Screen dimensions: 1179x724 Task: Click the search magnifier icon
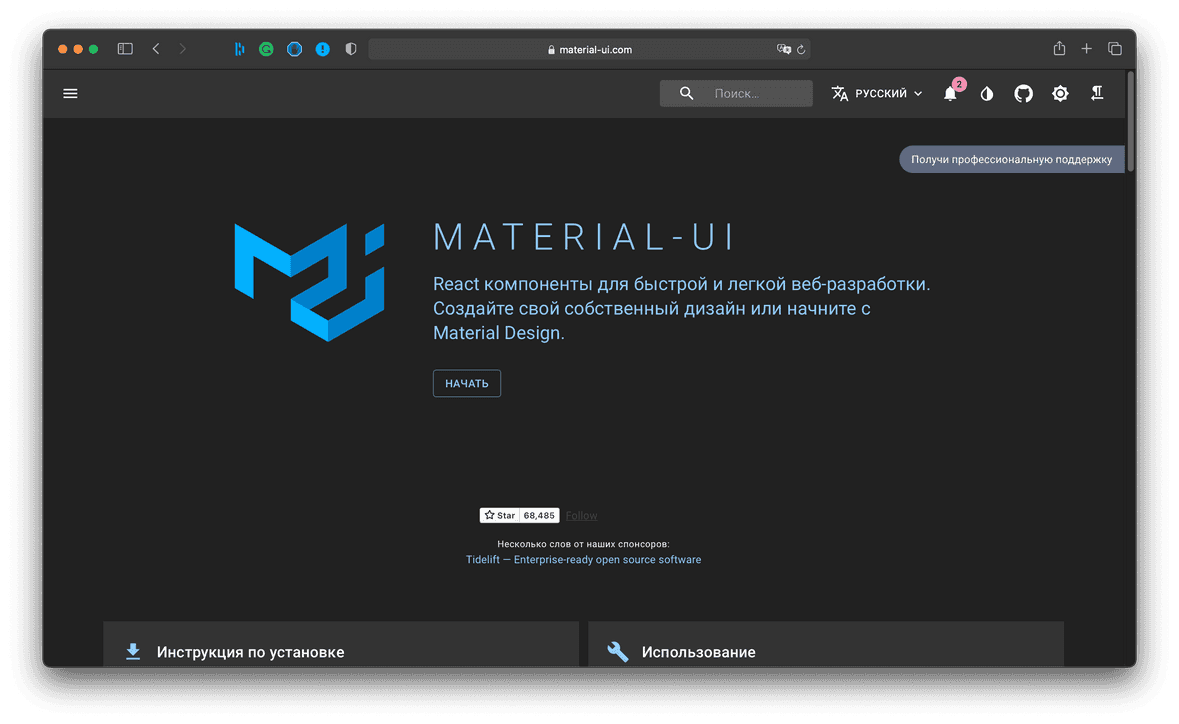coord(686,92)
